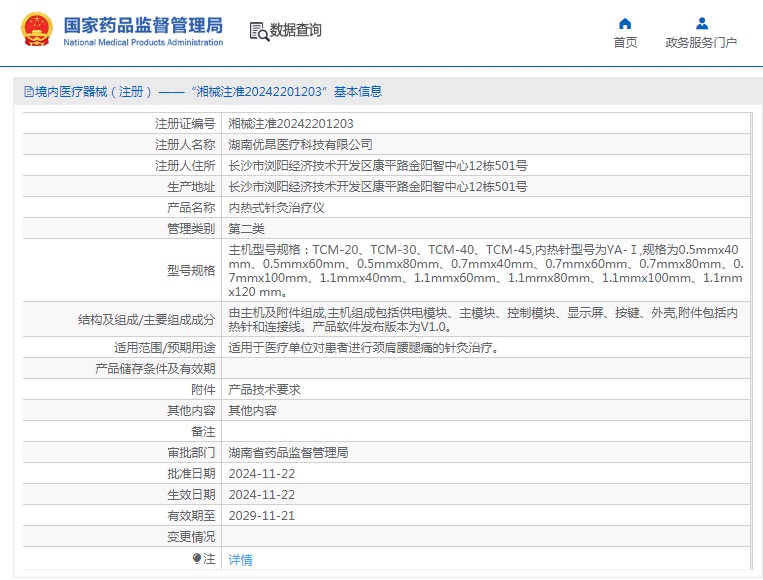This screenshot has width=763, height=580.
Task: Click the bulb icon beside 注
Action: (x=197, y=559)
